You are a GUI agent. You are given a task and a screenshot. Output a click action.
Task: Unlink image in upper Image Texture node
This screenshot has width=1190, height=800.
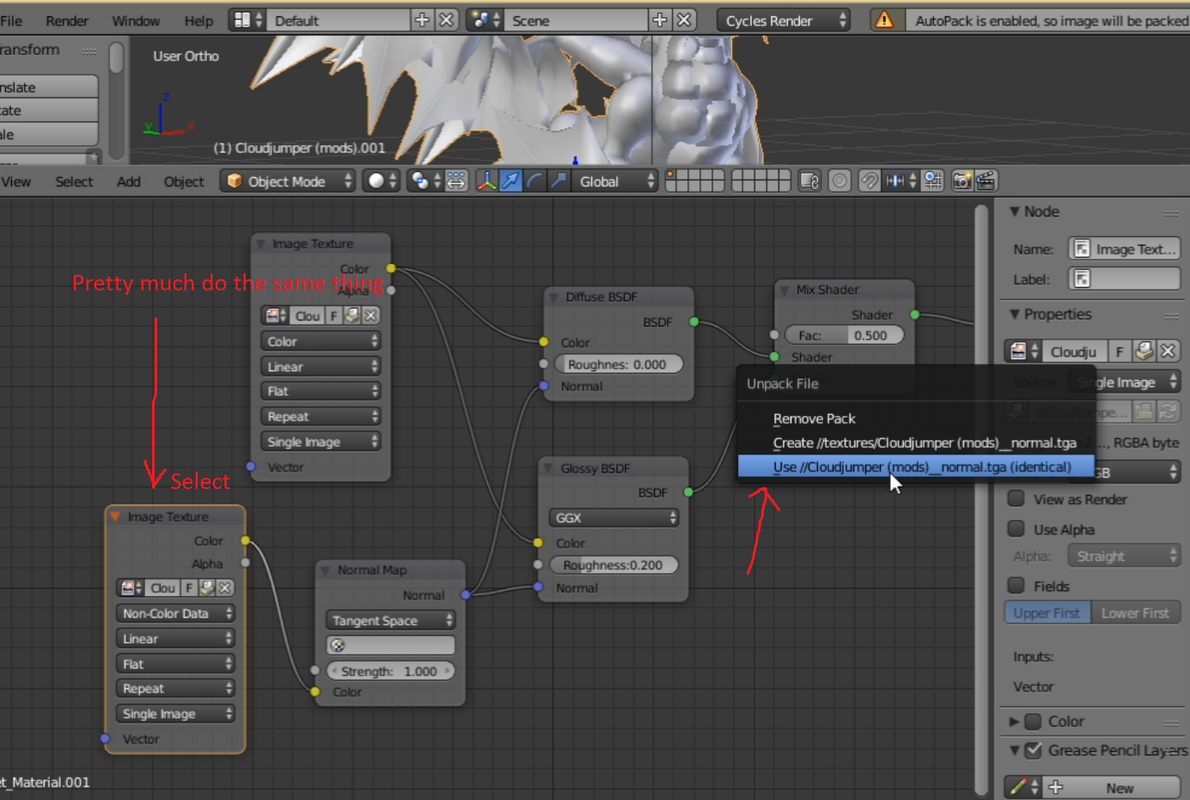coord(370,315)
